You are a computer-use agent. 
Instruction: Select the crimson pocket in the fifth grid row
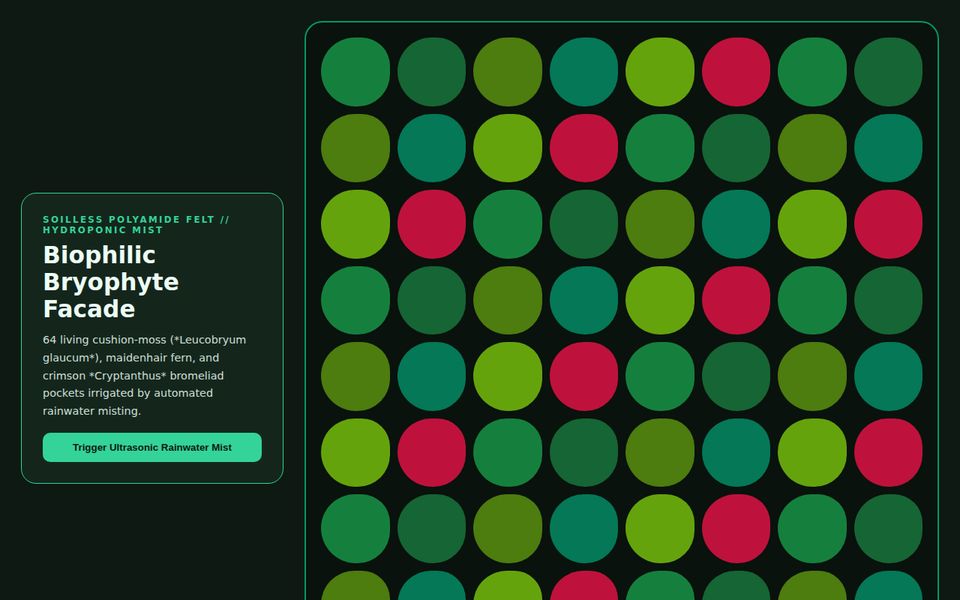click(584, 377)
